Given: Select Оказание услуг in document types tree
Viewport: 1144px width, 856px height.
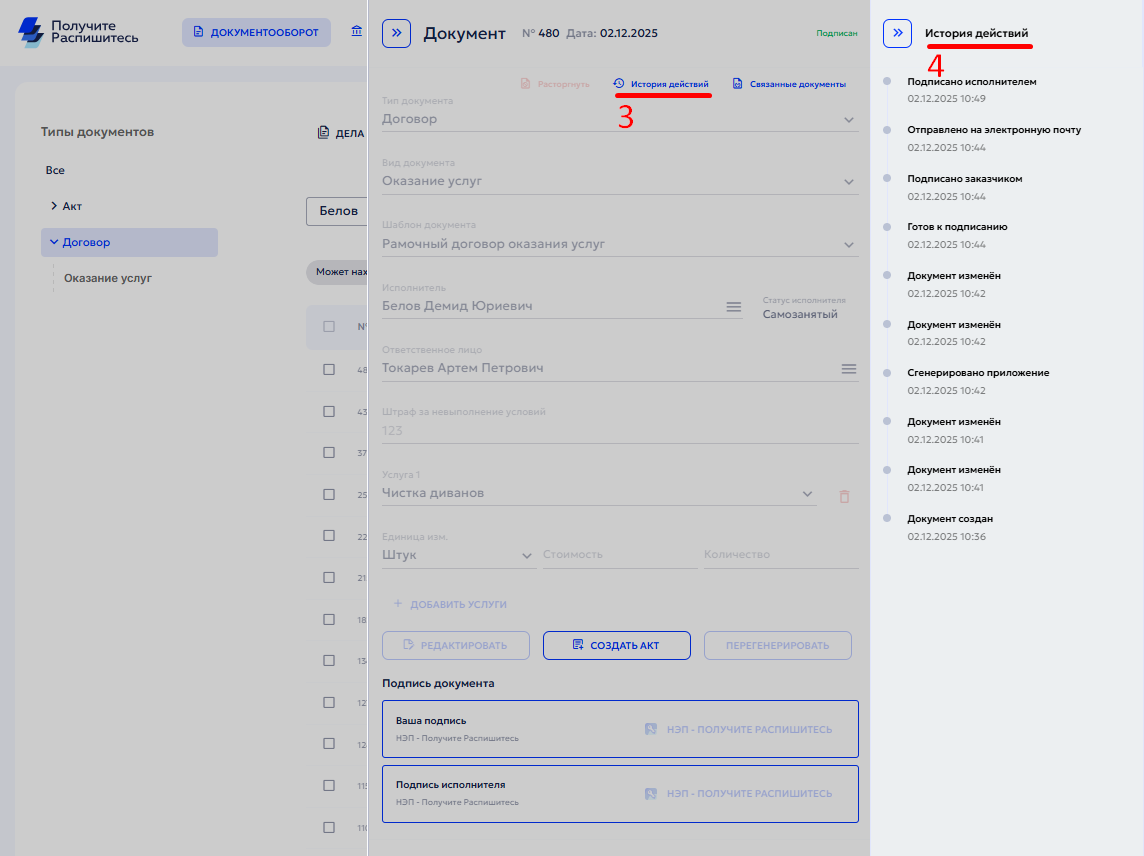Looking at the screenshot, I should (108, 278).
